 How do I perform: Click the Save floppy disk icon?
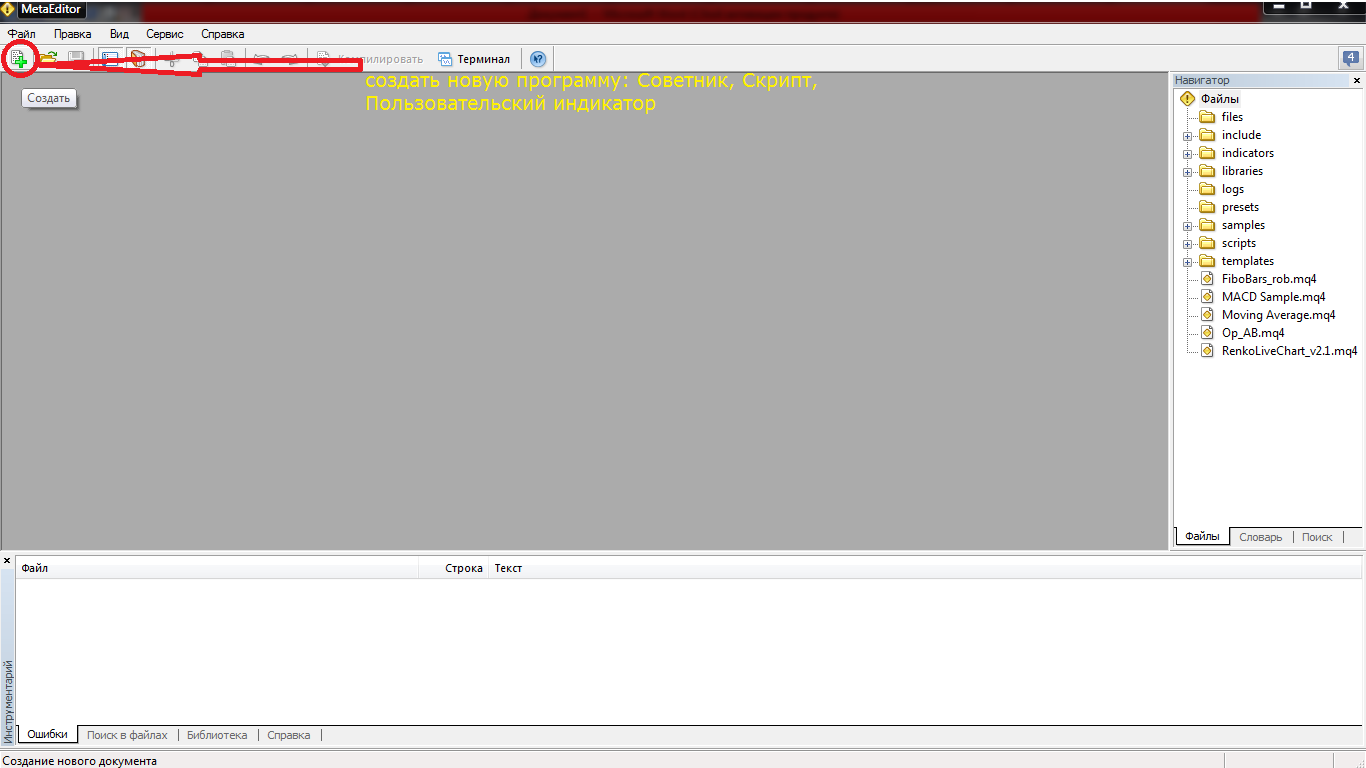click(x=76, y=59)
